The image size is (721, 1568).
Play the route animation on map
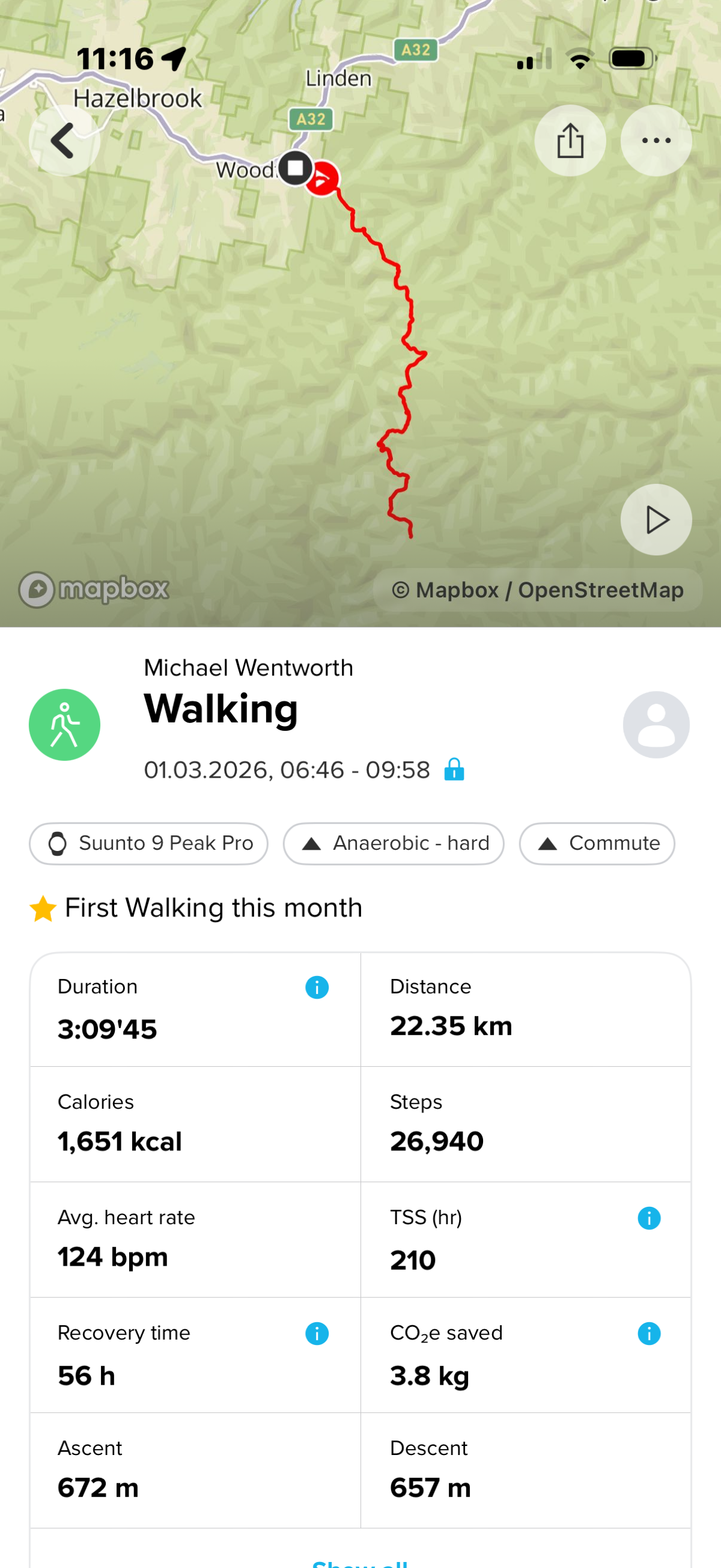[656, 519]
